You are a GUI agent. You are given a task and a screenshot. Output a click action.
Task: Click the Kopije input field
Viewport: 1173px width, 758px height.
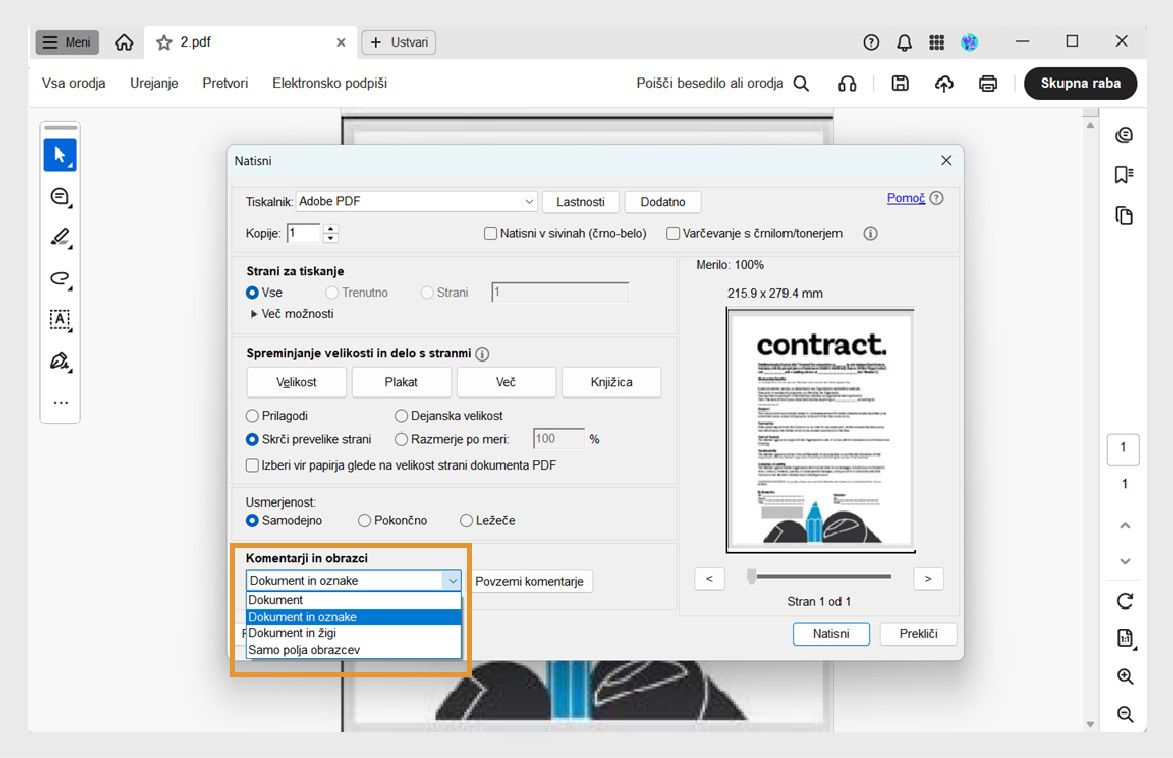click(304, 233)
